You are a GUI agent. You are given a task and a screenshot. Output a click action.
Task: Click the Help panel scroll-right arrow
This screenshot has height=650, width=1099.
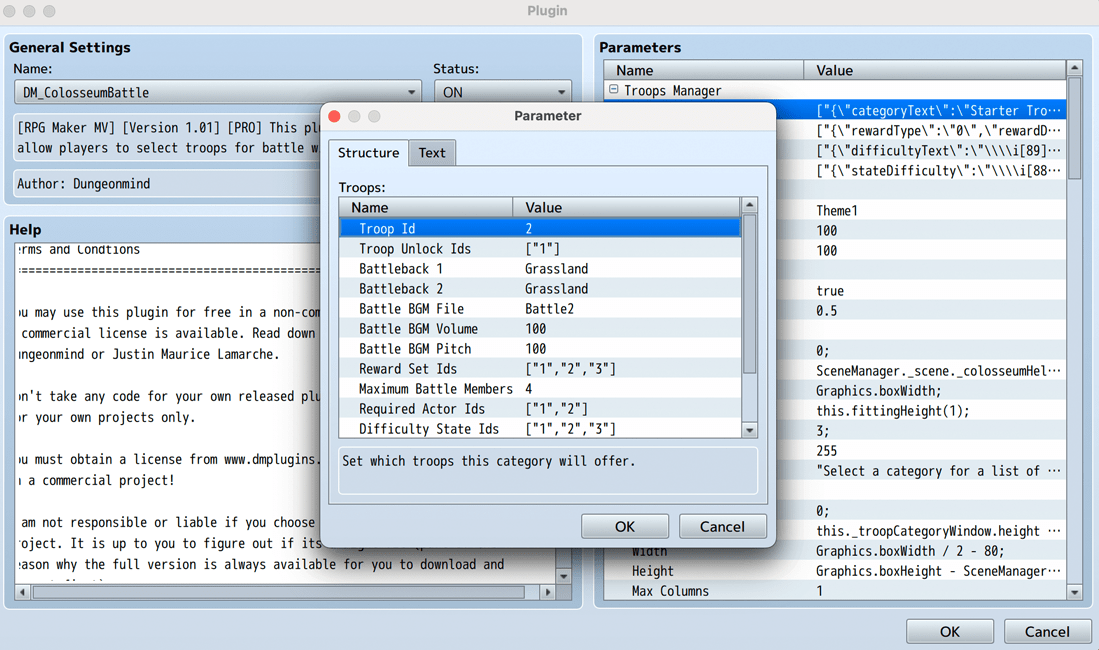coord(547,593)
